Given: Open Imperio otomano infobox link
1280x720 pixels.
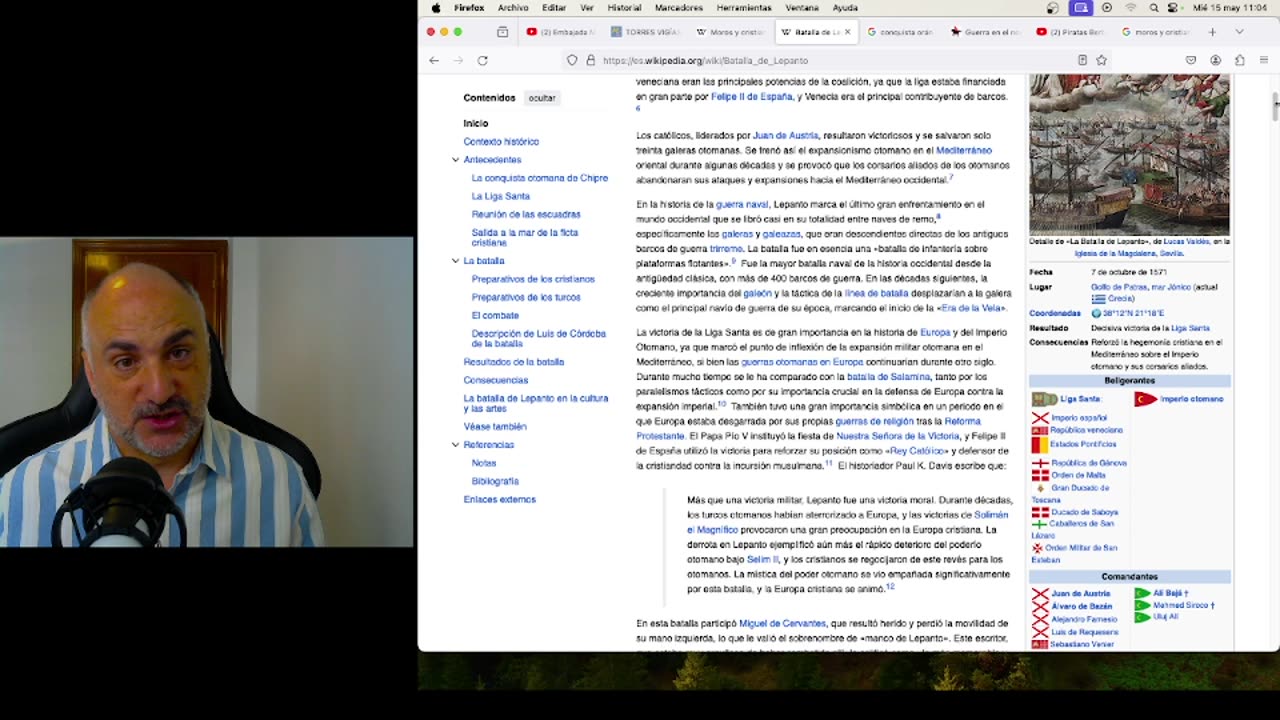Looking at the screenshot, I should coord(1192,399).
